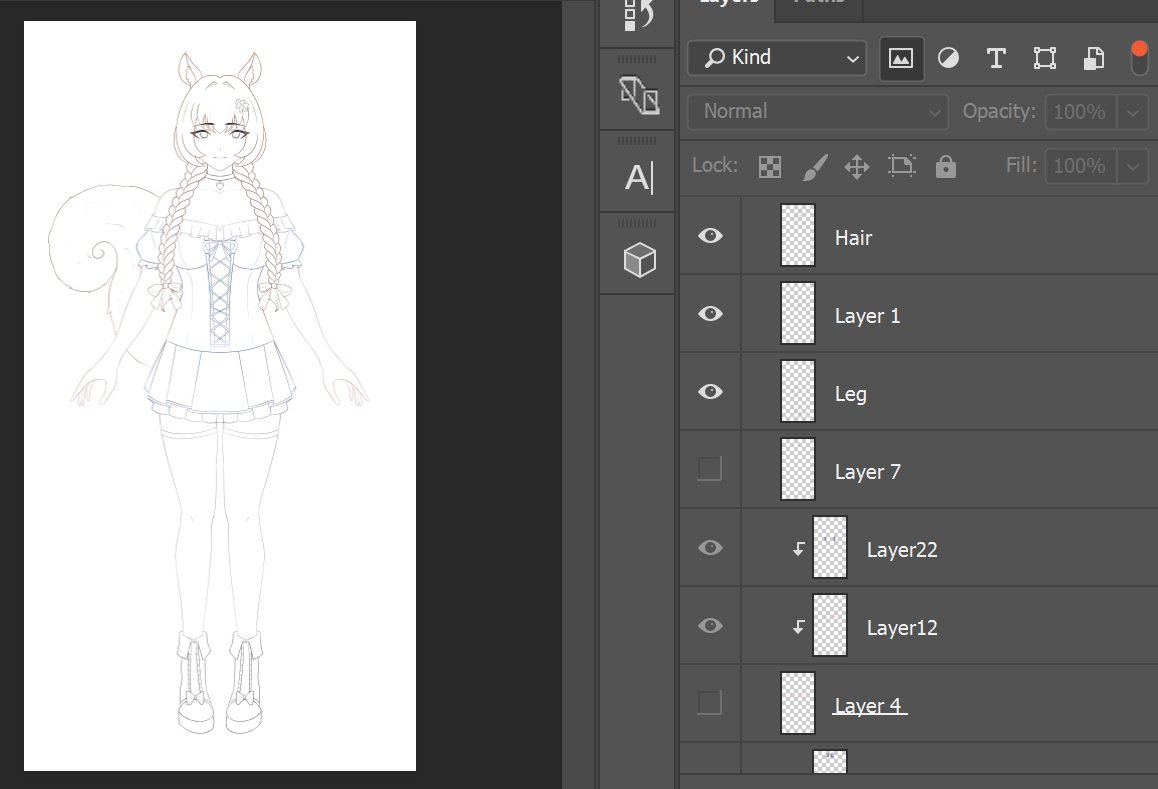Toggle Layer12 visibility eye
Image resolution: width=1158 pixels, height=789 pixels.
pyautogui.click(x=710, y=626)
